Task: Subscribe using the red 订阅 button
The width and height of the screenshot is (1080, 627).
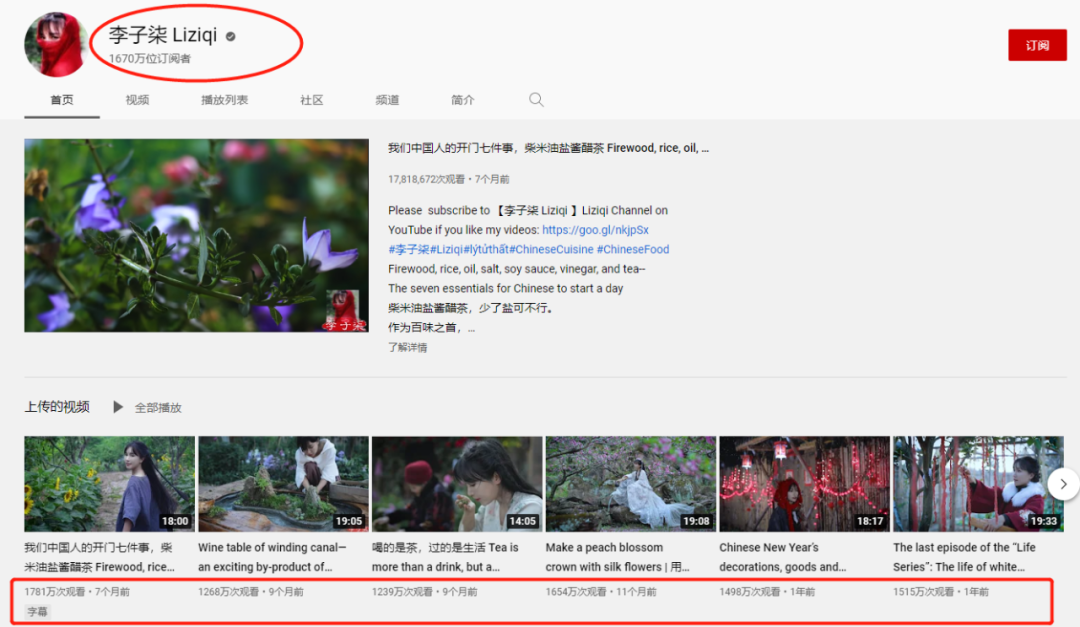Action: click(1037, 45)
